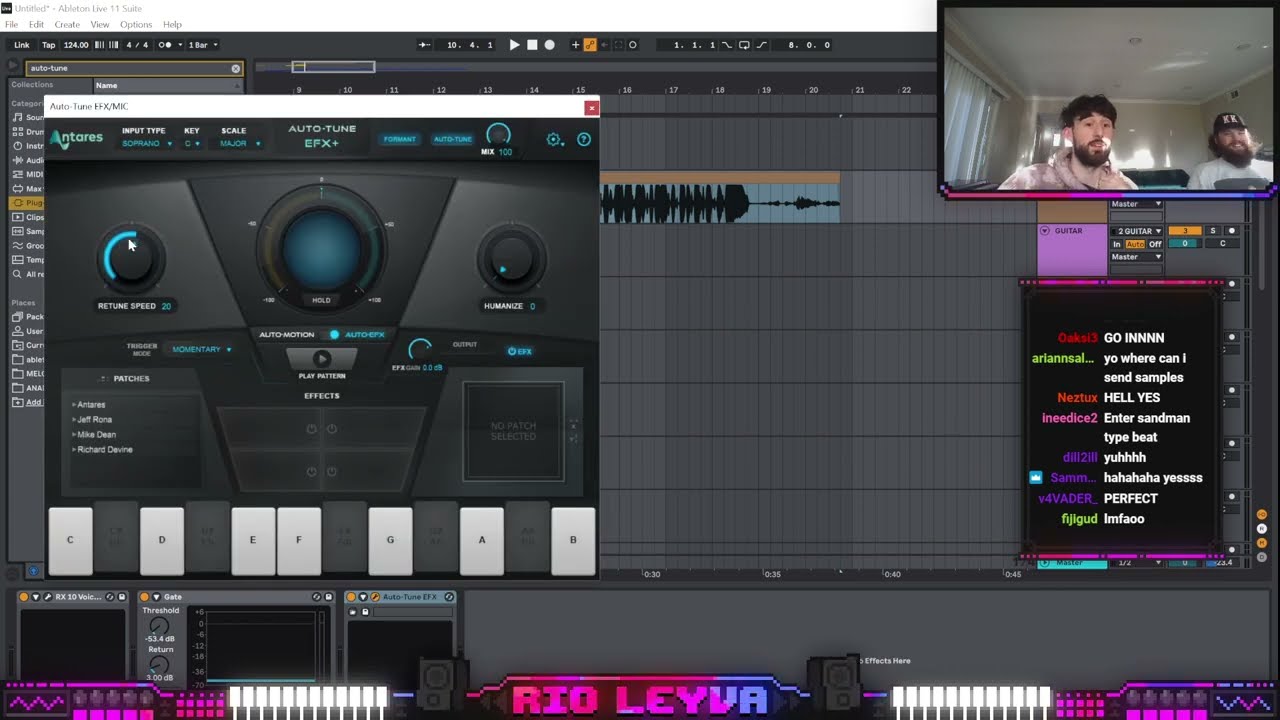Save Gate device preset icon
This screenshot has height=720, width=1280.
[327, 597]
